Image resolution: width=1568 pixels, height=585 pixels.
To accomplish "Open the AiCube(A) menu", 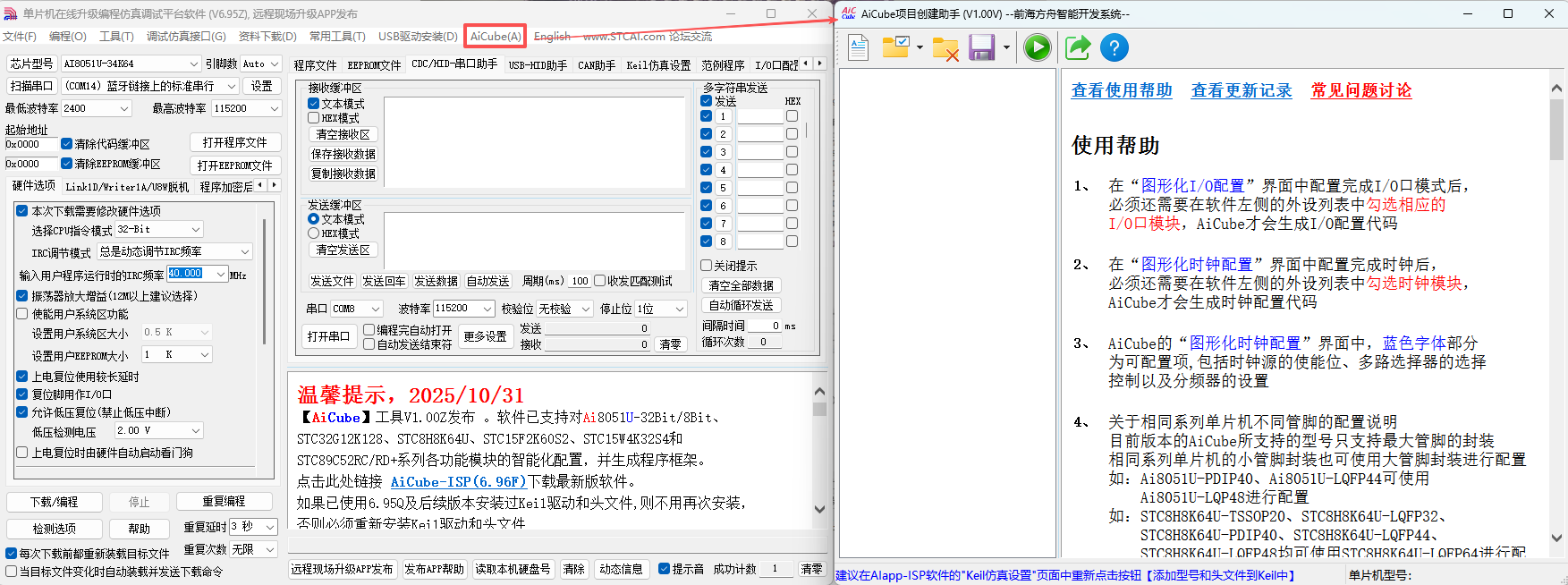I will tap(496, 37).
